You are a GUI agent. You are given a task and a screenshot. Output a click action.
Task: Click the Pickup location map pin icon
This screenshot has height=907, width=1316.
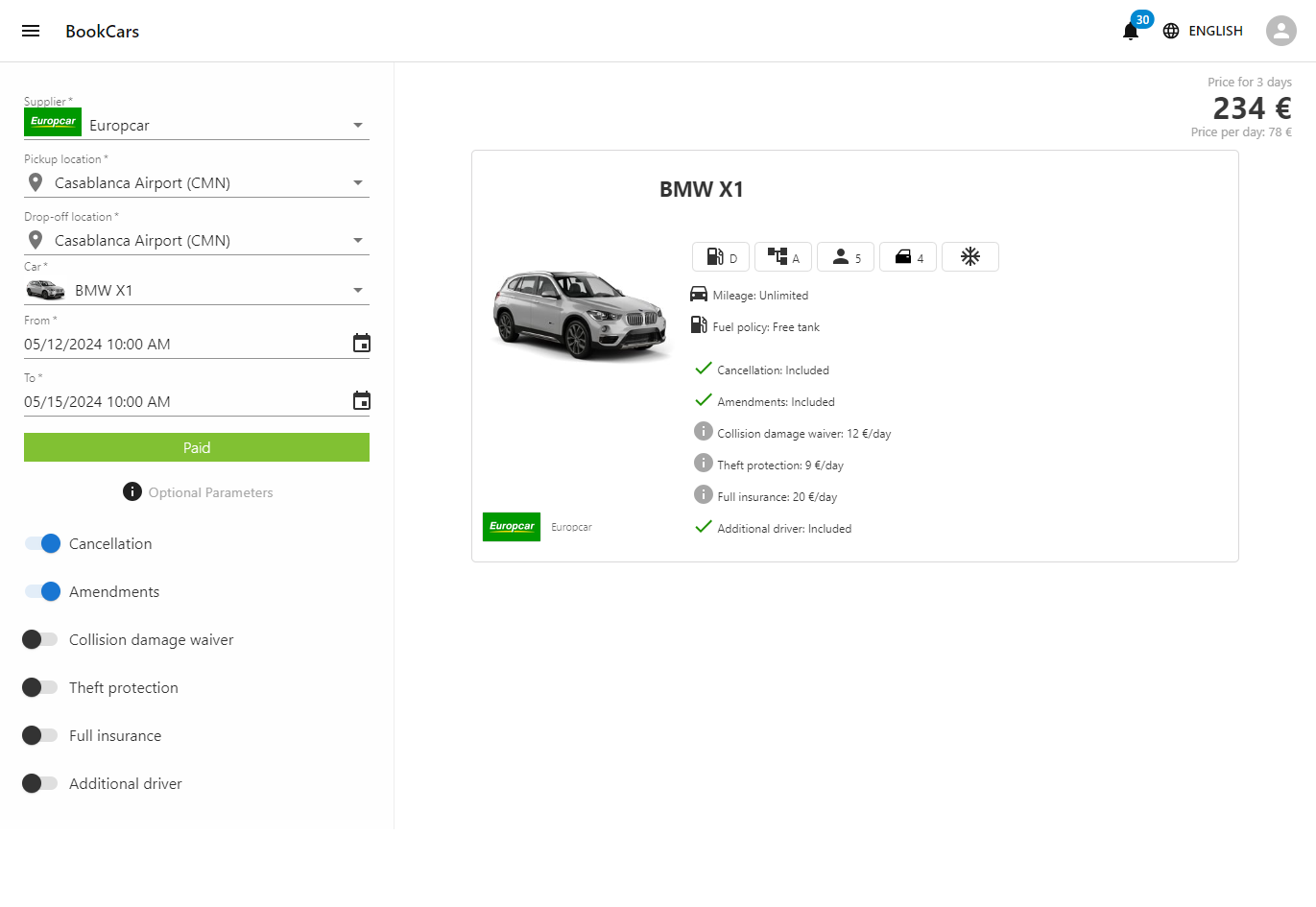click(x=36, y=182)
